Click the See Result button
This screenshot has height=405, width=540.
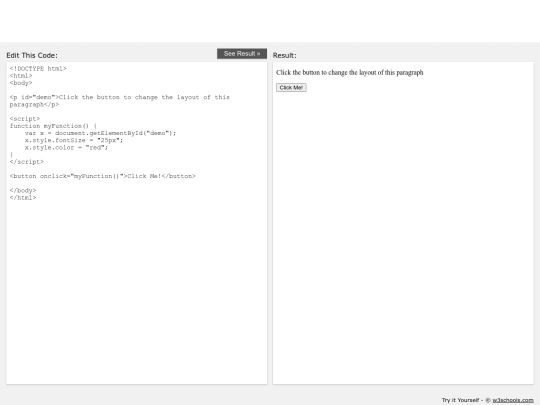coord(242,53)
